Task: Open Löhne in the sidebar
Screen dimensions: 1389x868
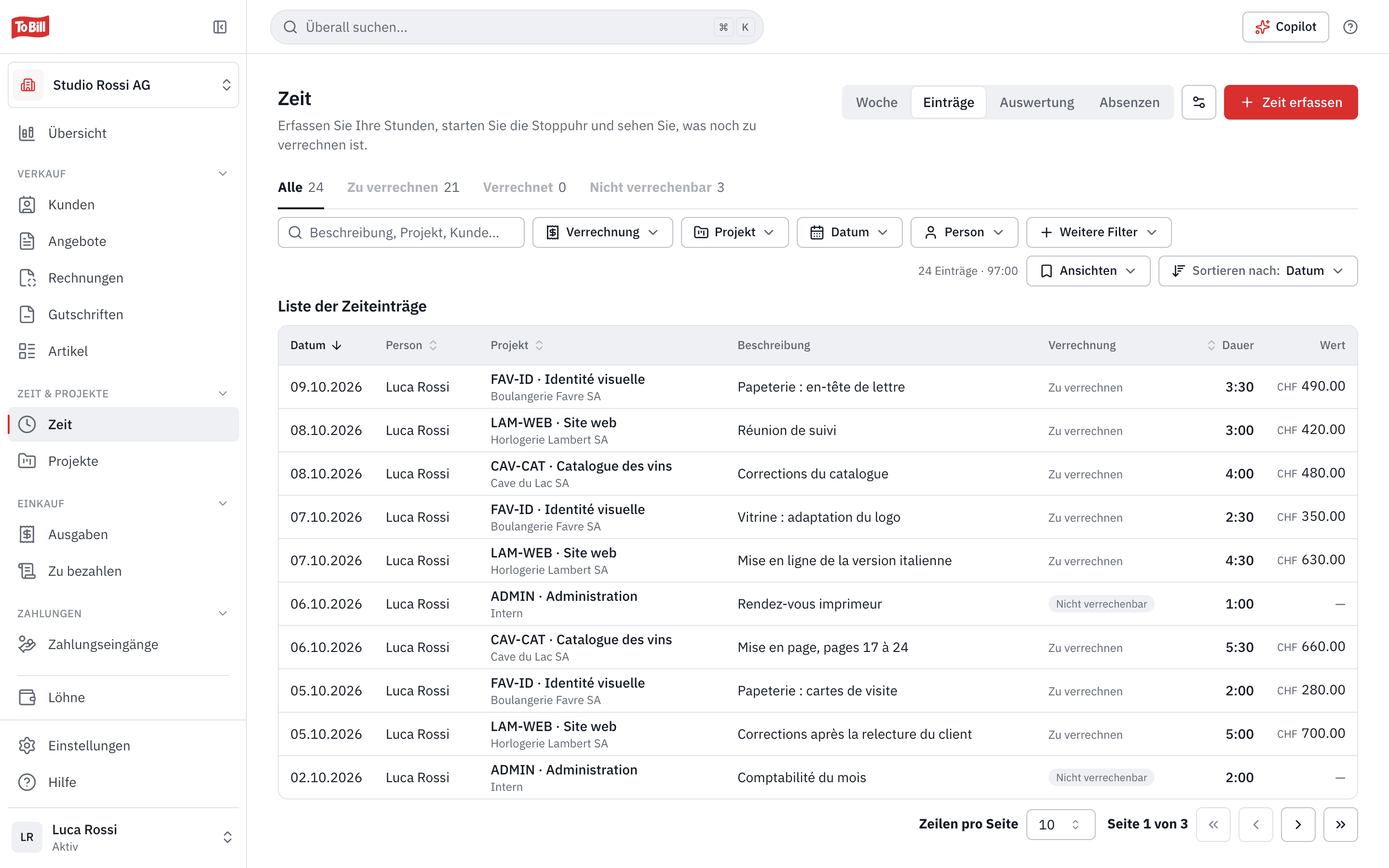Action: pos(123,697)
